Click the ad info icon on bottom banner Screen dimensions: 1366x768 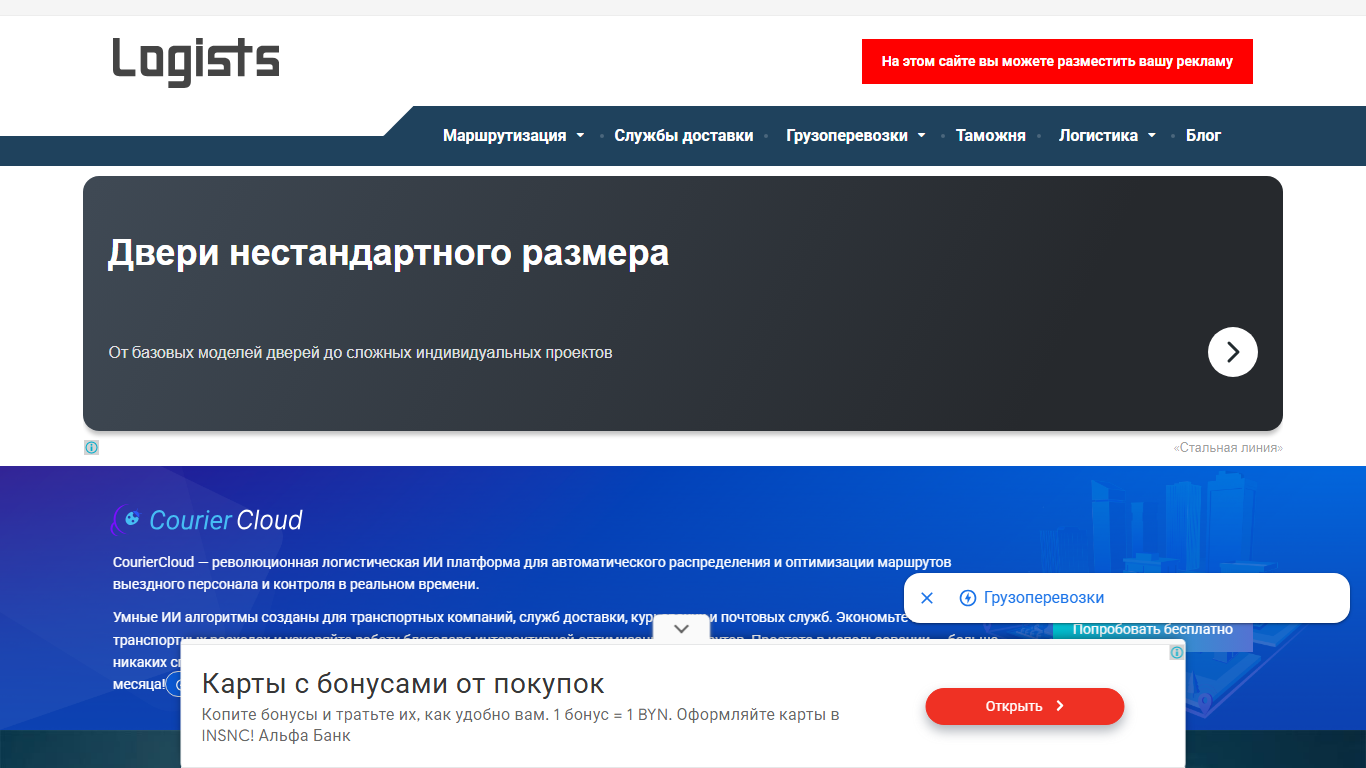coord(1177,653)
